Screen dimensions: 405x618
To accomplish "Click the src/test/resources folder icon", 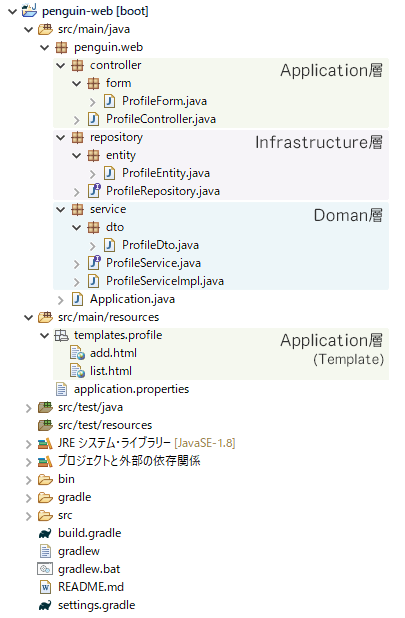I will [x=45, y=425].
